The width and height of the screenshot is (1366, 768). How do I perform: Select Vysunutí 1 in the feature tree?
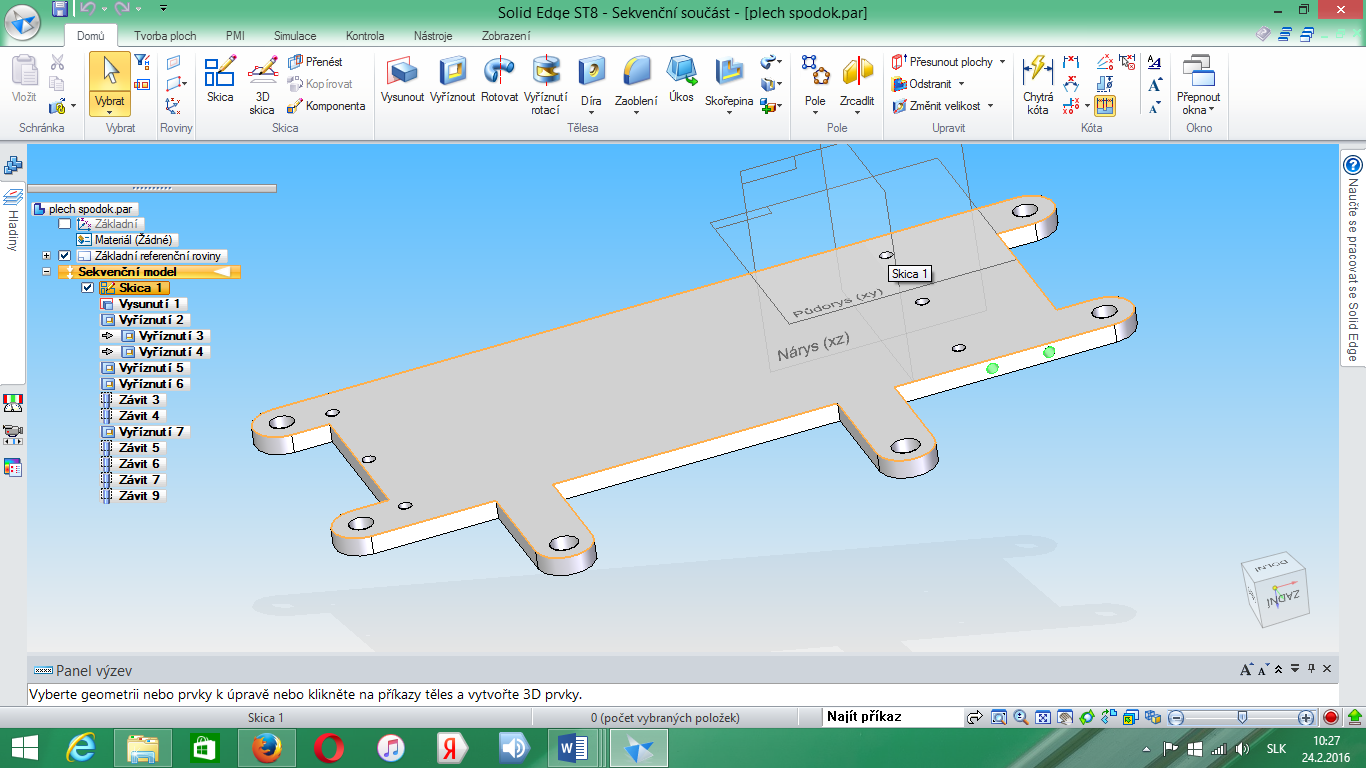click(x=144, y=304)
